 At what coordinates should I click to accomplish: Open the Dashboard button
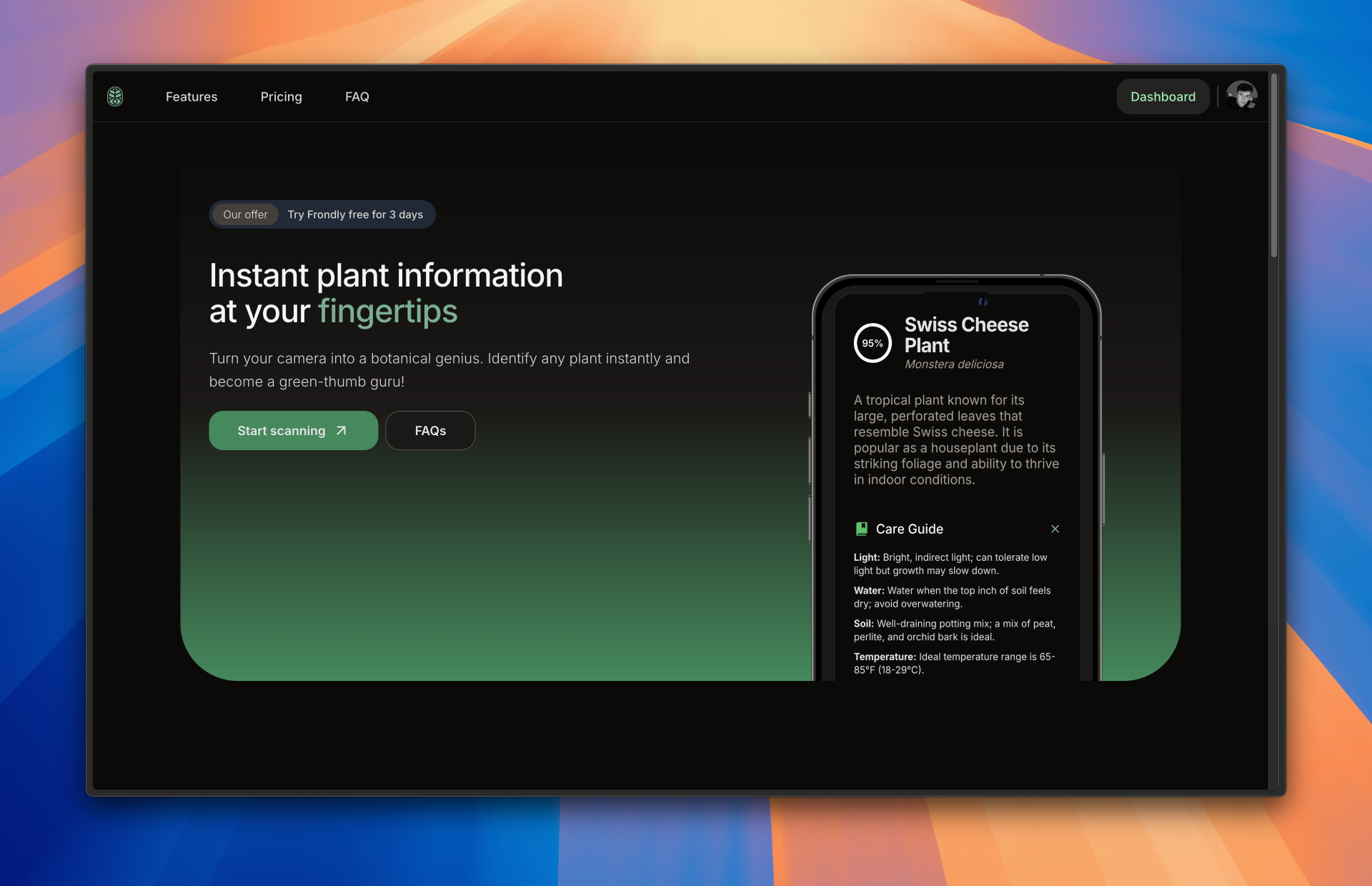[1163, 96]
